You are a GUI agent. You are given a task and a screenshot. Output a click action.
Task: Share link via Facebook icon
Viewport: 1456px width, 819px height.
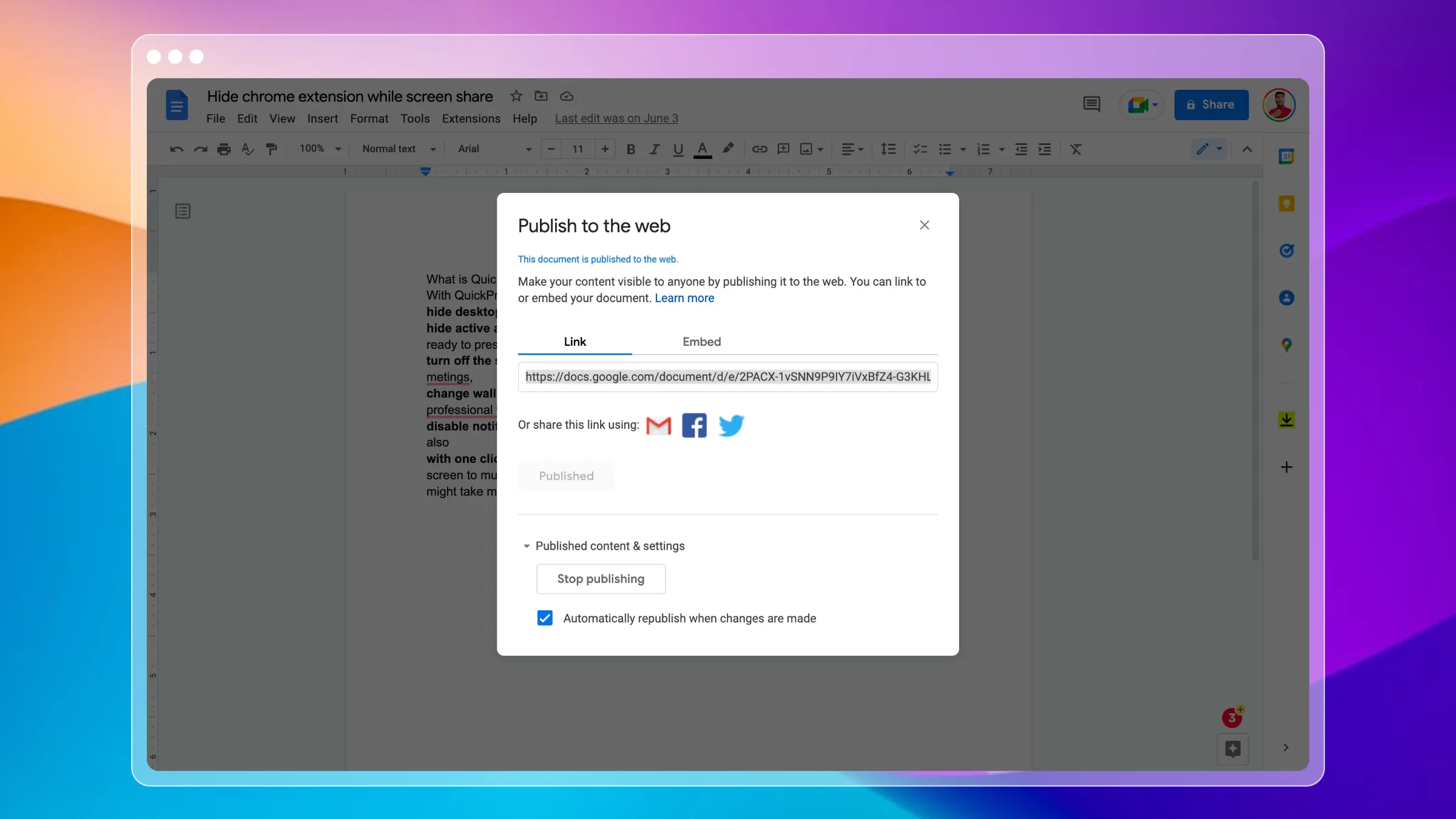pos(694,425)
